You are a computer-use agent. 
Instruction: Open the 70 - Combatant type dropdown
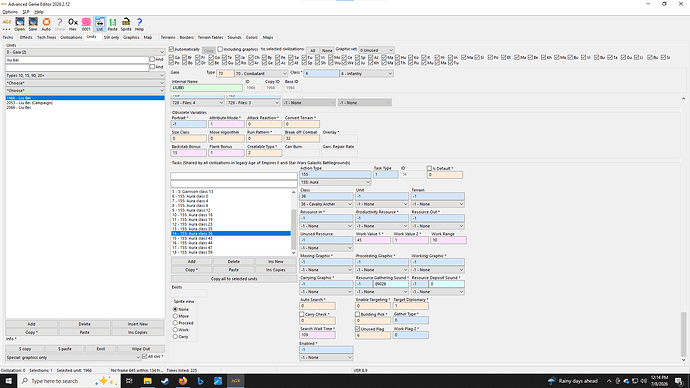[261, 73]
